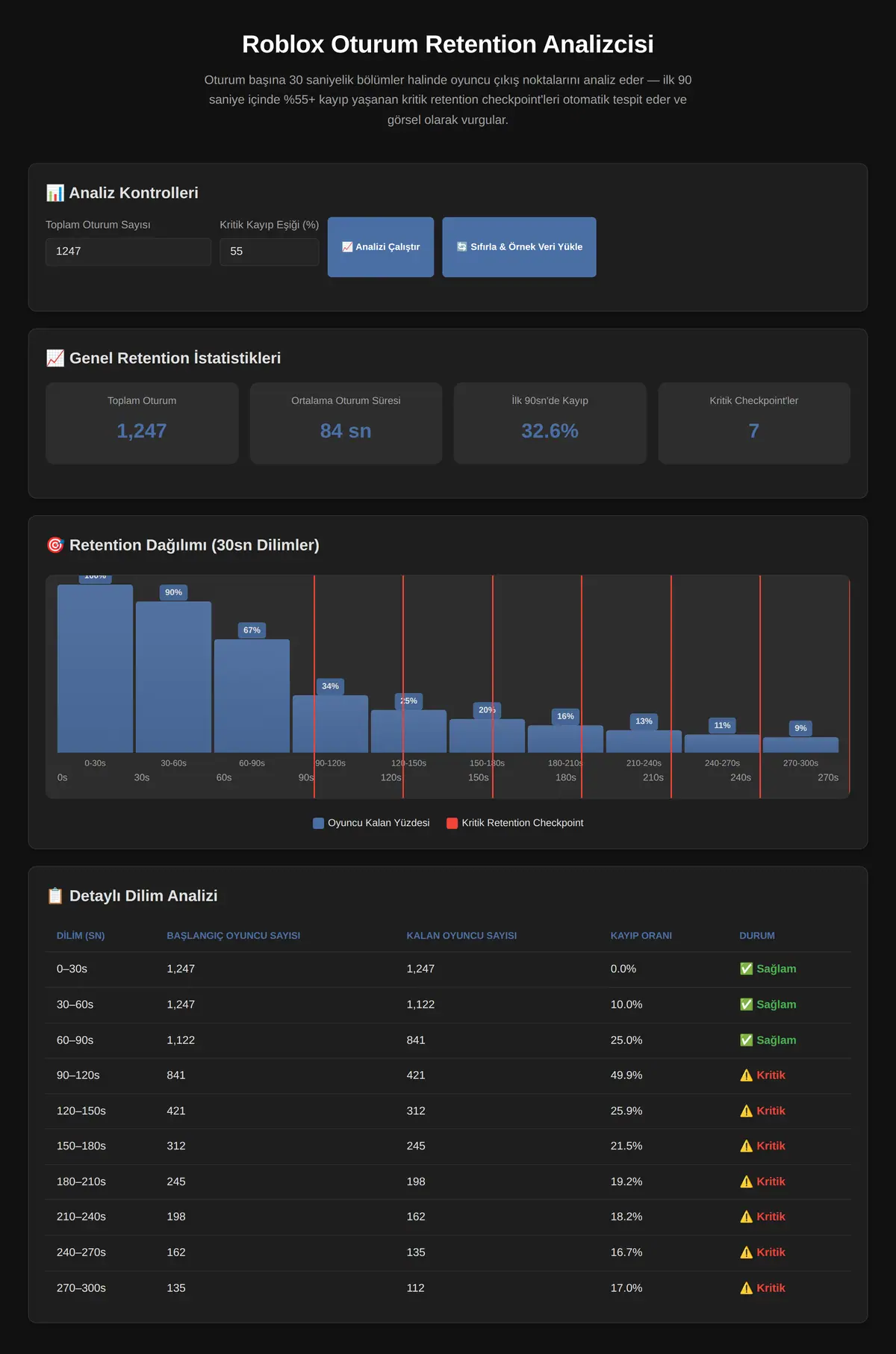Viewport: 896px width, 1354px height.
Task: Click the target icon beside Retention Dağılımı heading
Action: coord(55,545)
